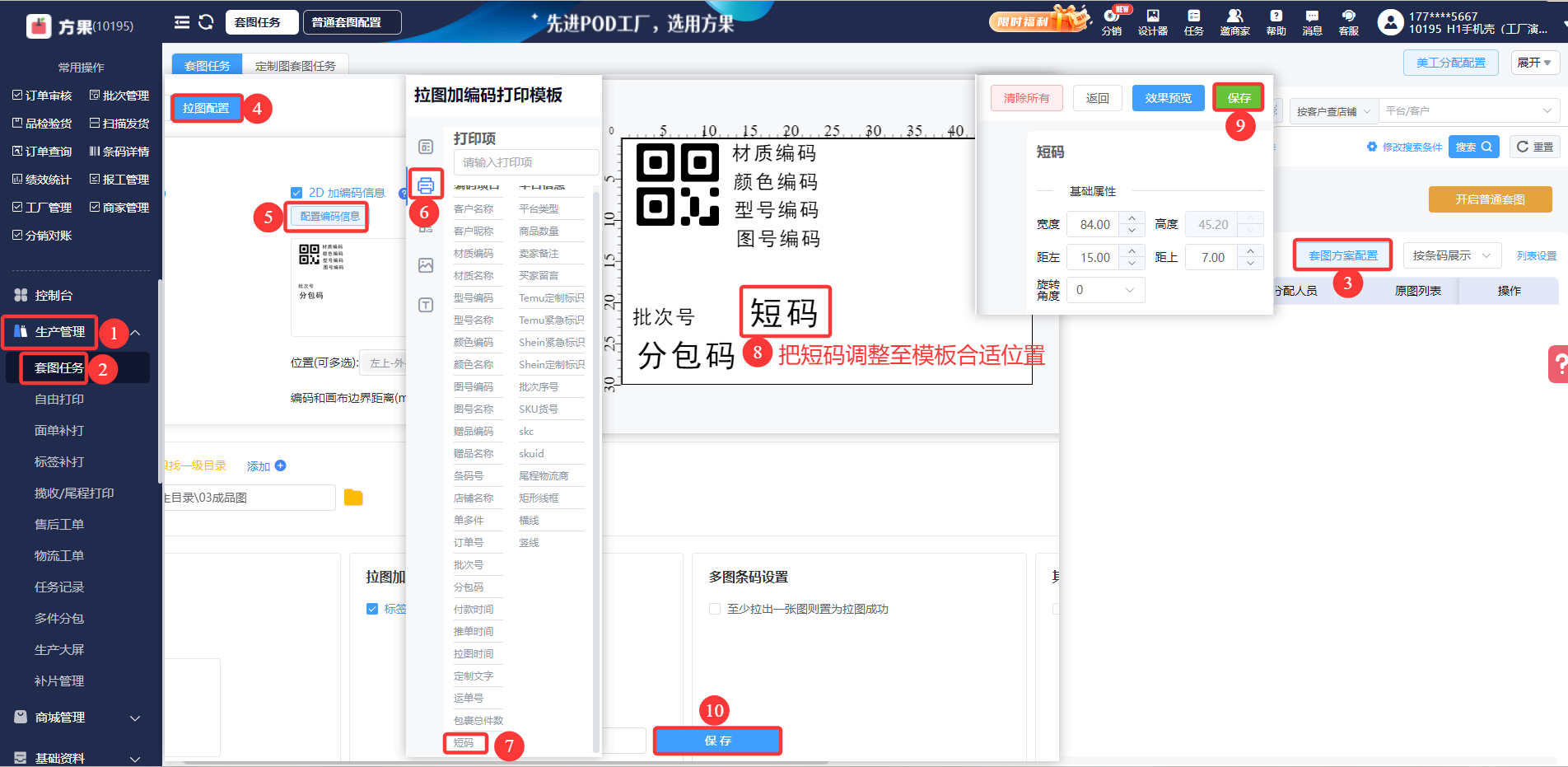This screenshot has height=767, width=1568.
Task: Collapse the sidebar with the hamburger icon
Action: [182, 22]
